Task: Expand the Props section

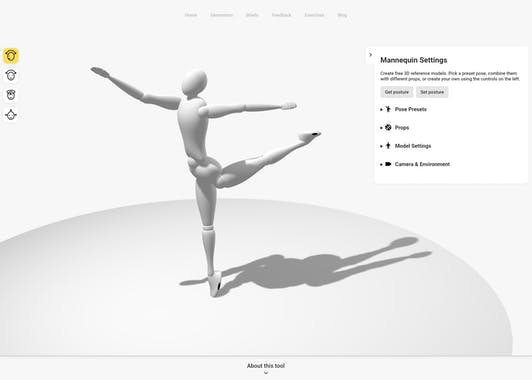Action: [395, 128]
